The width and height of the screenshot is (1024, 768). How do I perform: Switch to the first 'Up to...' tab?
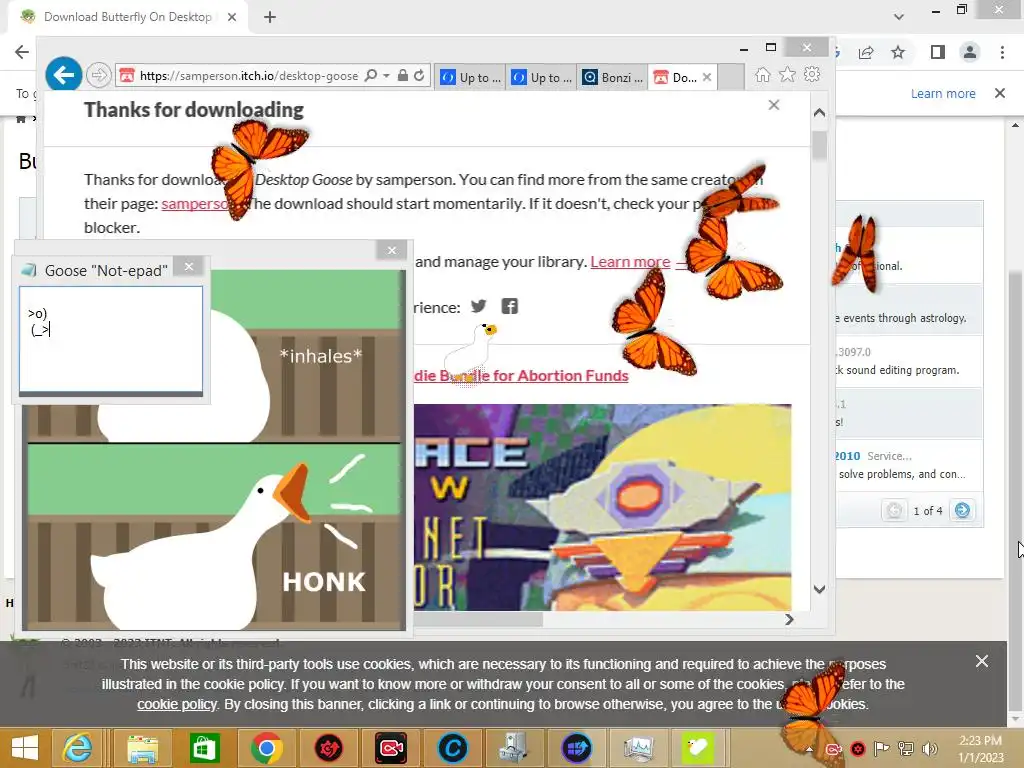[470, 77]
